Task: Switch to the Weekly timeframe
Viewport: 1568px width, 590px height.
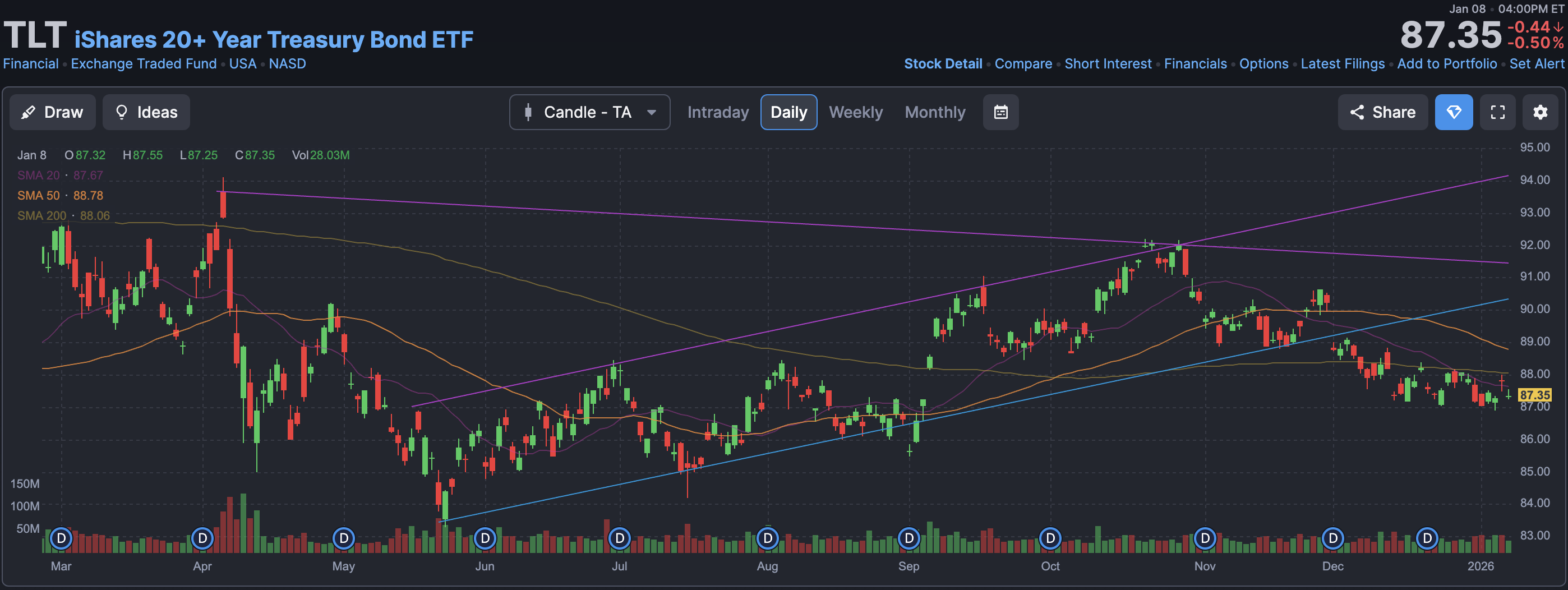Action: point(855,112)
